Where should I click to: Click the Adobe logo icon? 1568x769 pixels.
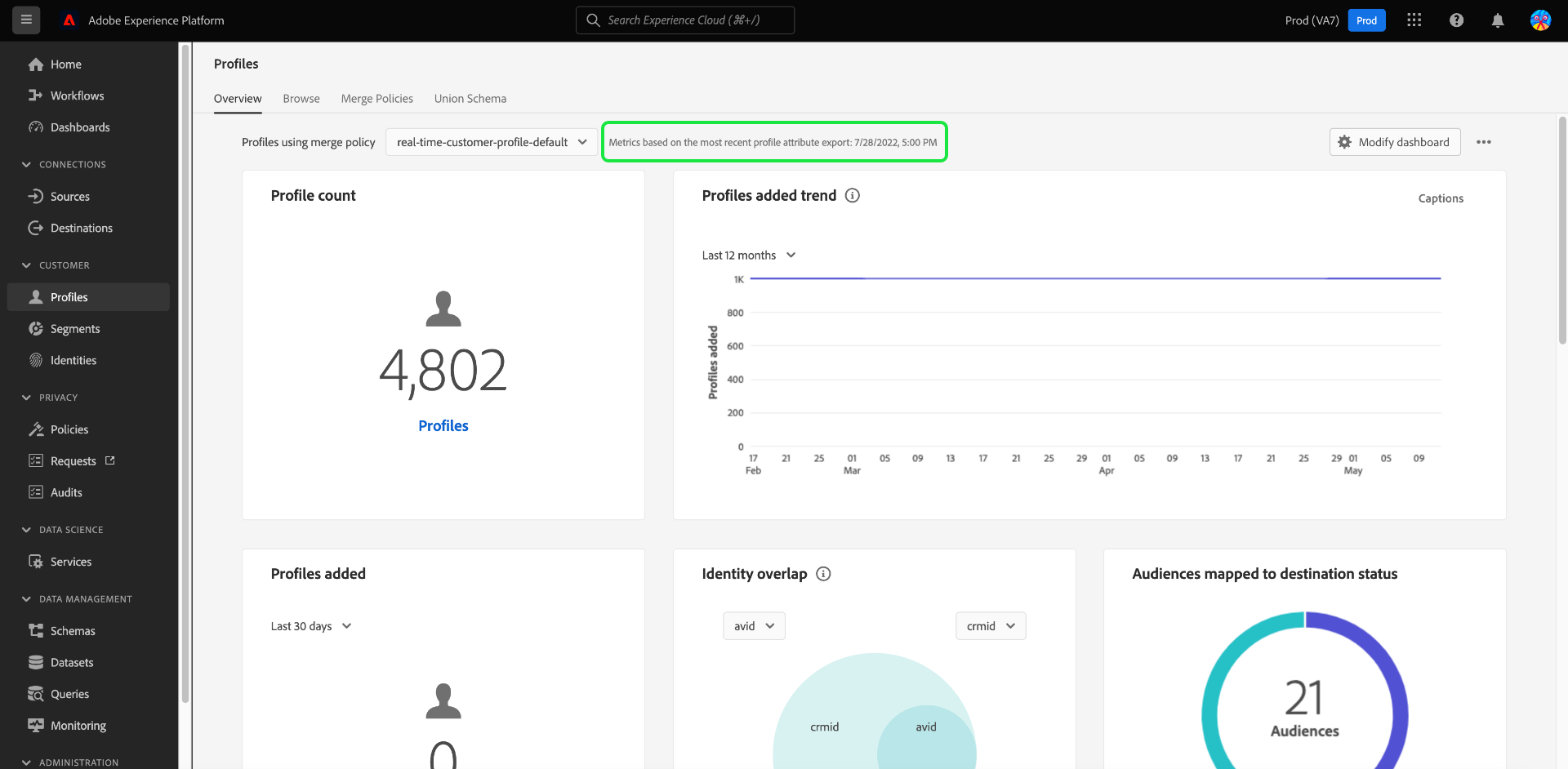point(69,20)
